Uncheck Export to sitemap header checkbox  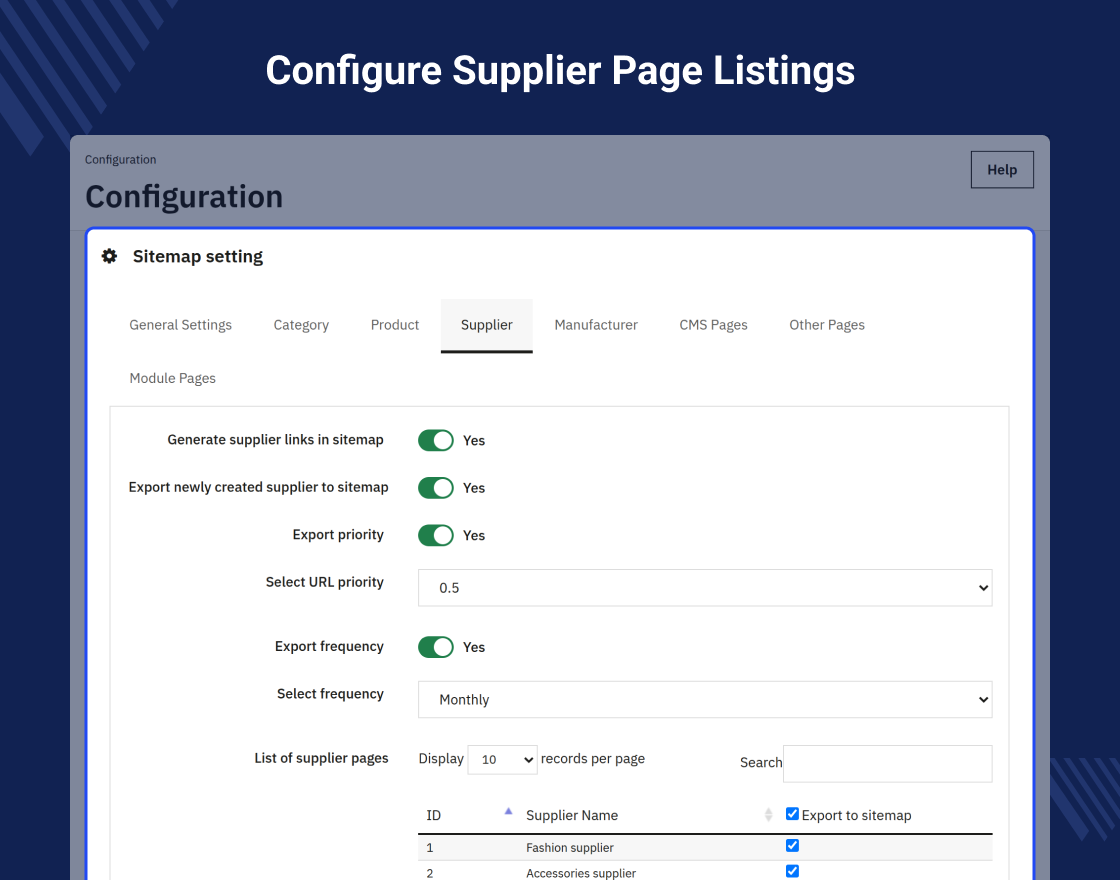(792, 814)
